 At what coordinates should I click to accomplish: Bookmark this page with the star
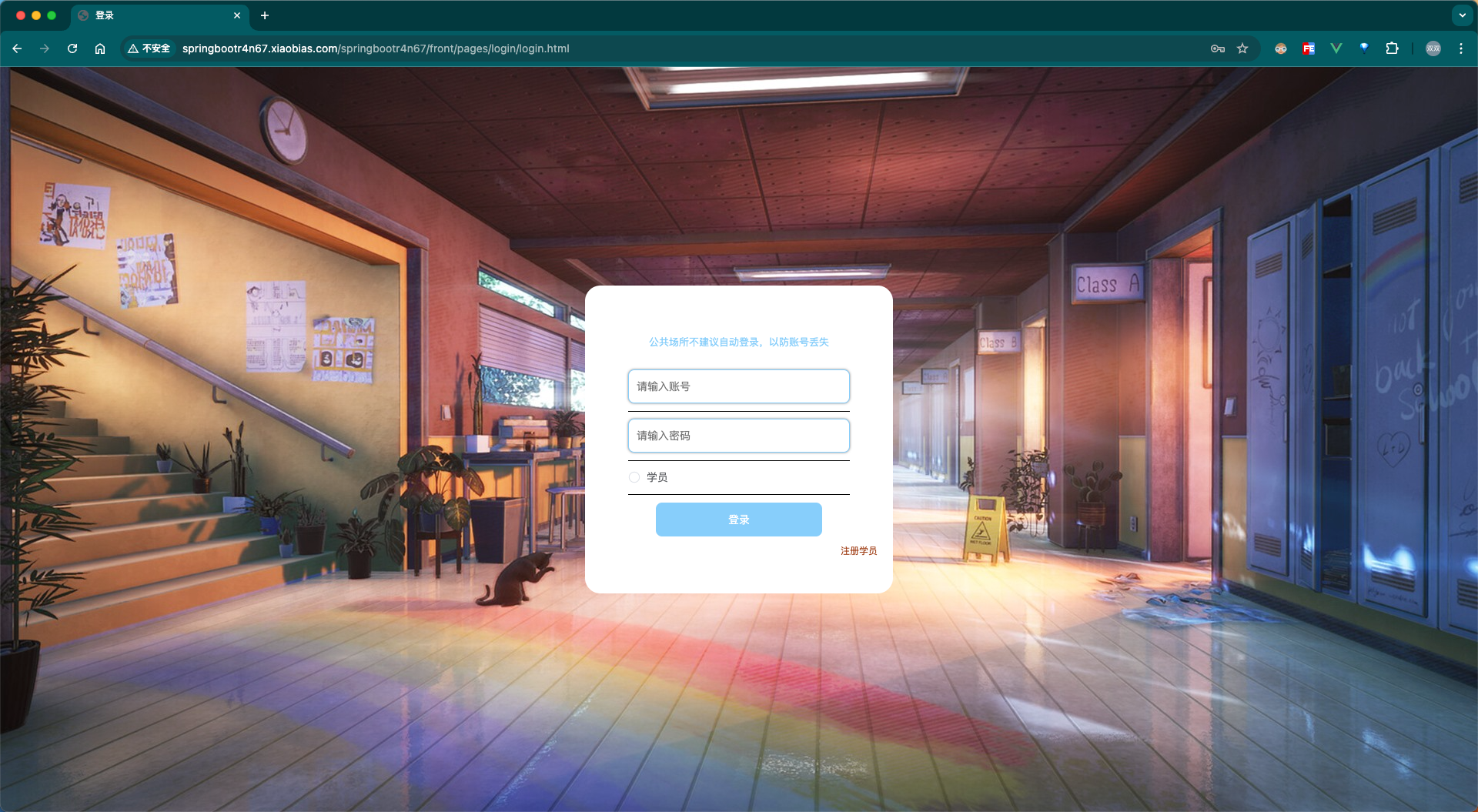1242,48
